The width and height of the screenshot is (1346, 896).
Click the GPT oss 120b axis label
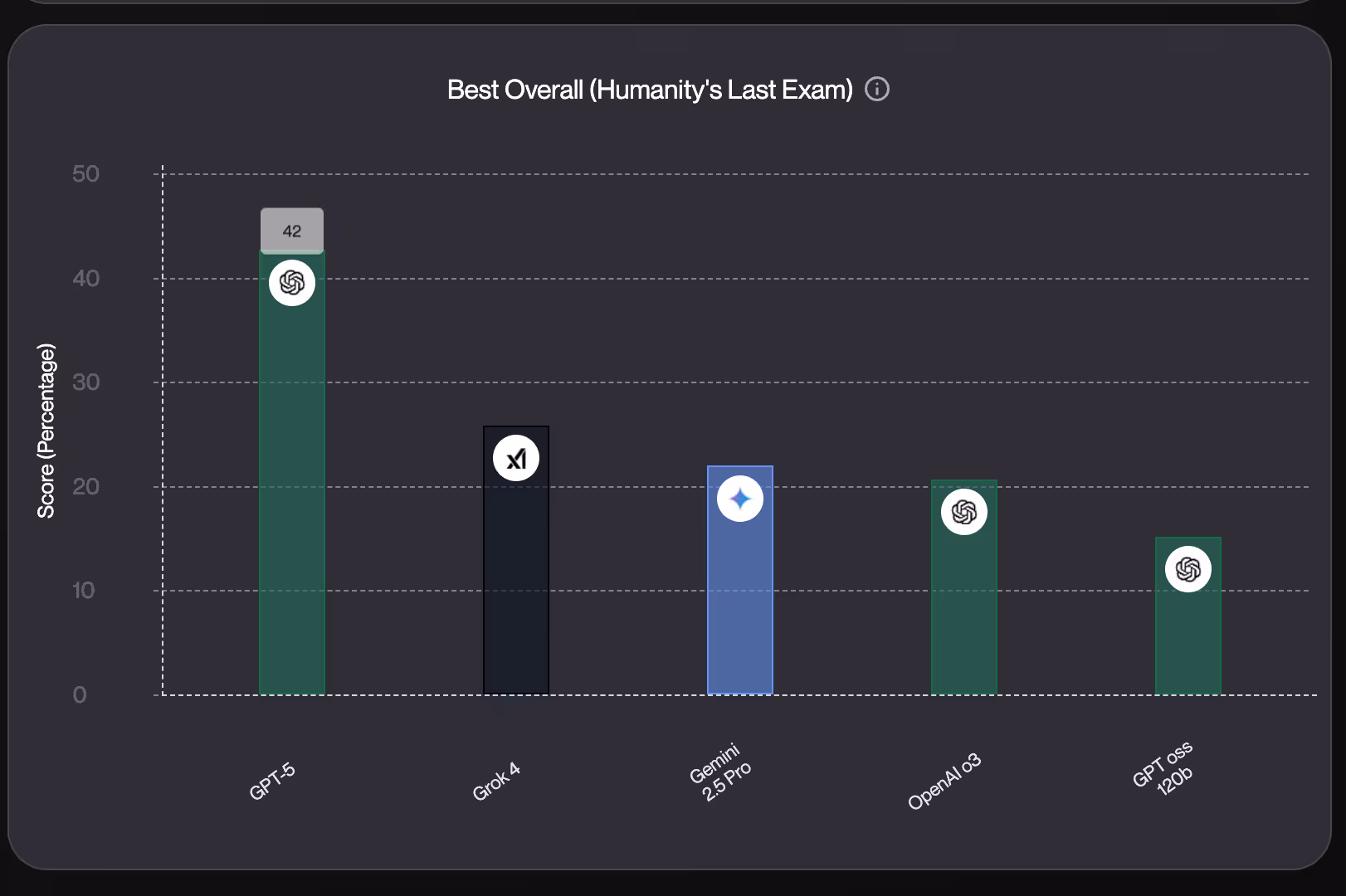[x=1164, y=768]
